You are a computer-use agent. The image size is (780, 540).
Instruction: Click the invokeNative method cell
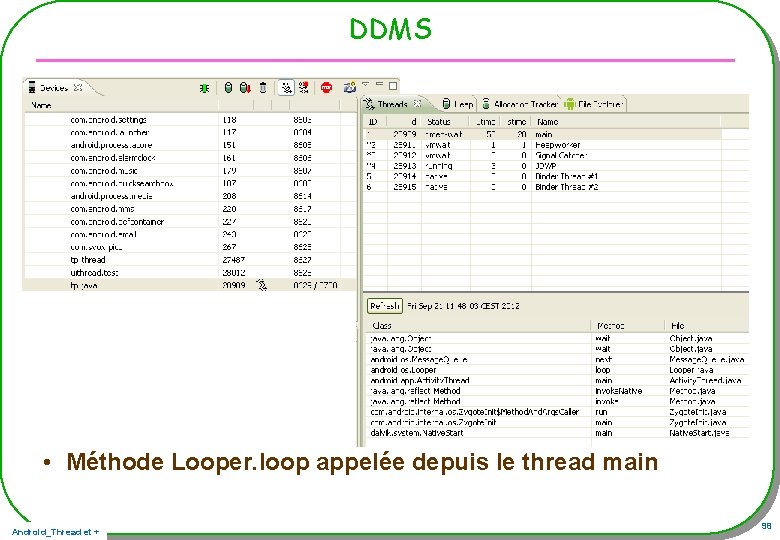pos(618,391)
